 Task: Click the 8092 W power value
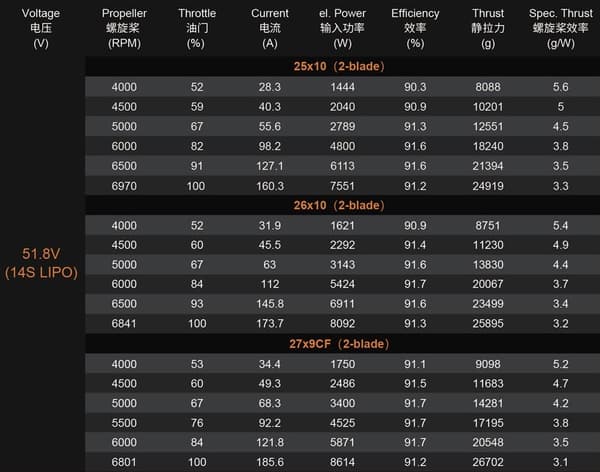tap(342, 323)
